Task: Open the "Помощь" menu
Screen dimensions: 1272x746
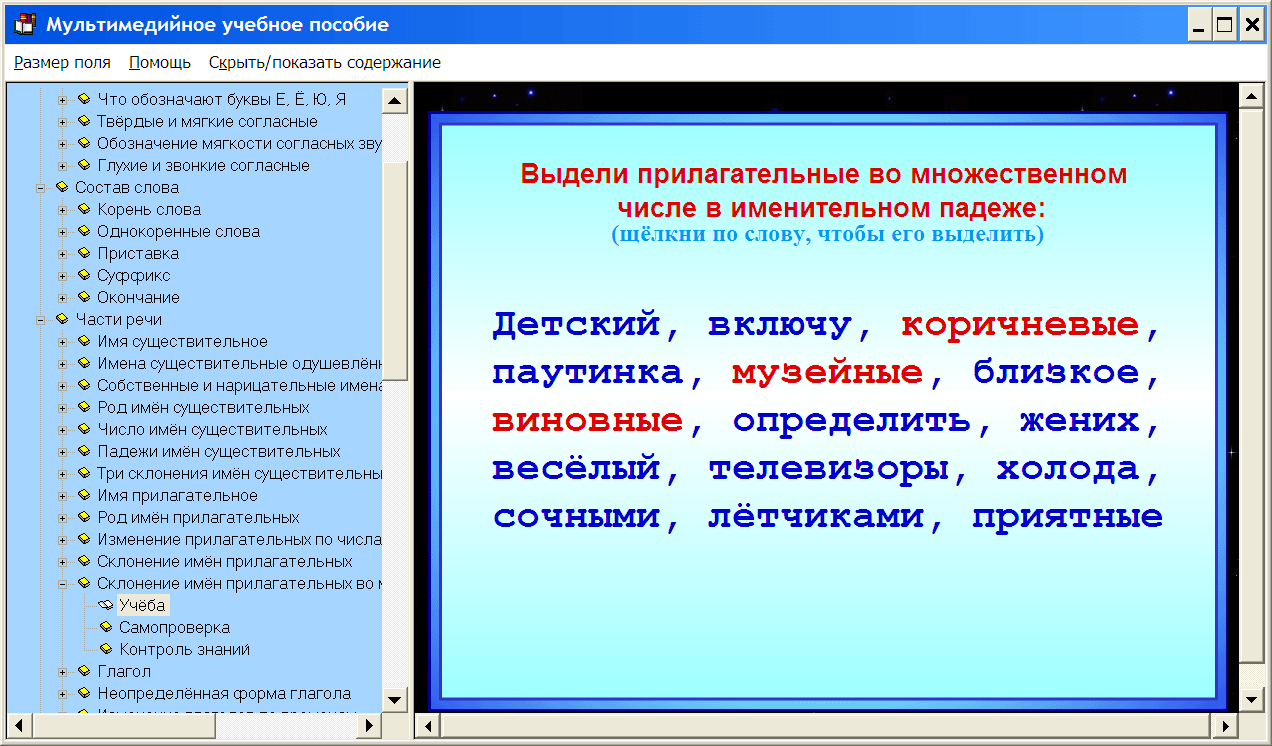Action: click(x=158, y=61)
